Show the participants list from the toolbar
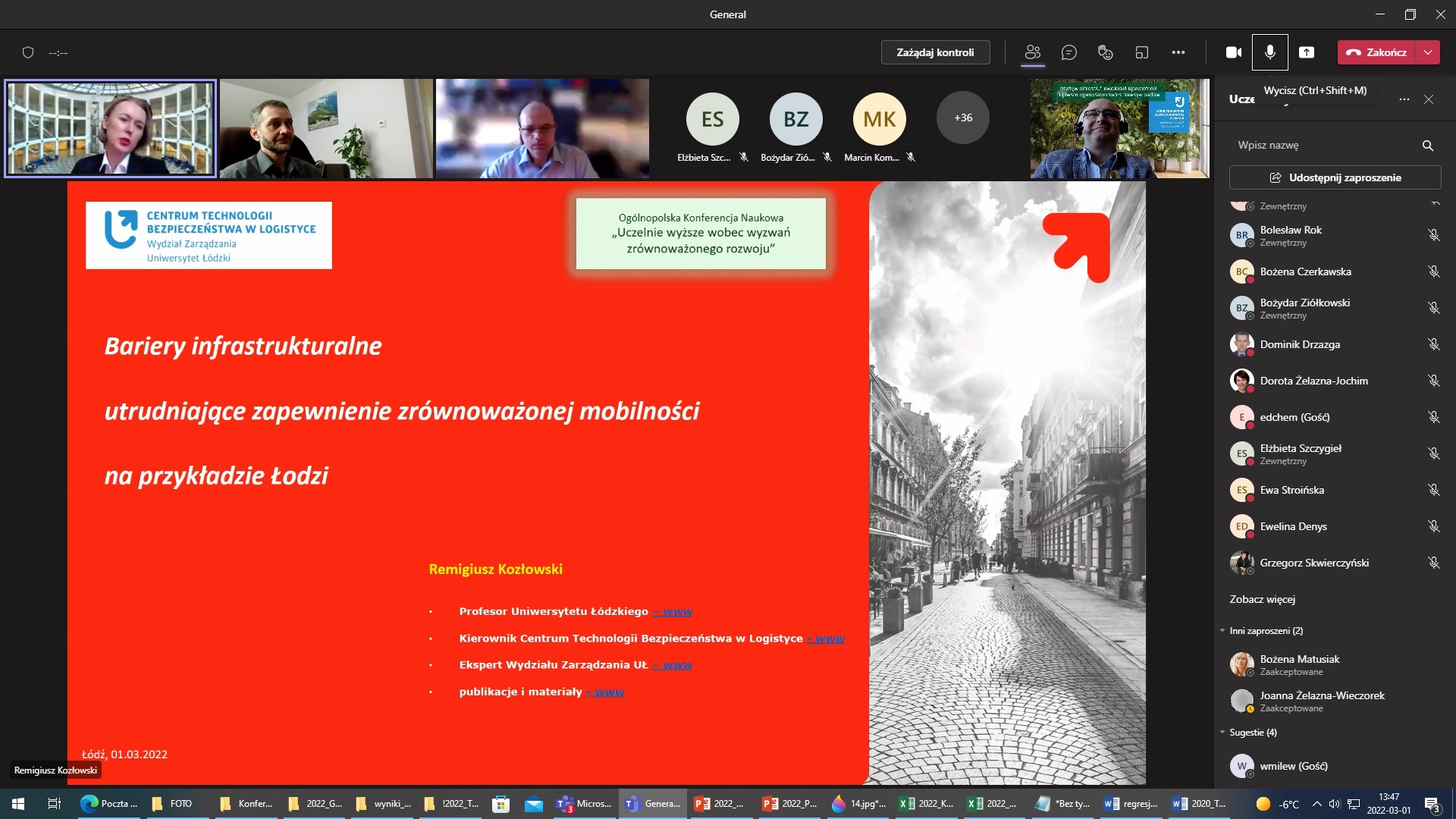Image resolution: width=1456 pixels, height=819 pixels. click(1033, 52)
